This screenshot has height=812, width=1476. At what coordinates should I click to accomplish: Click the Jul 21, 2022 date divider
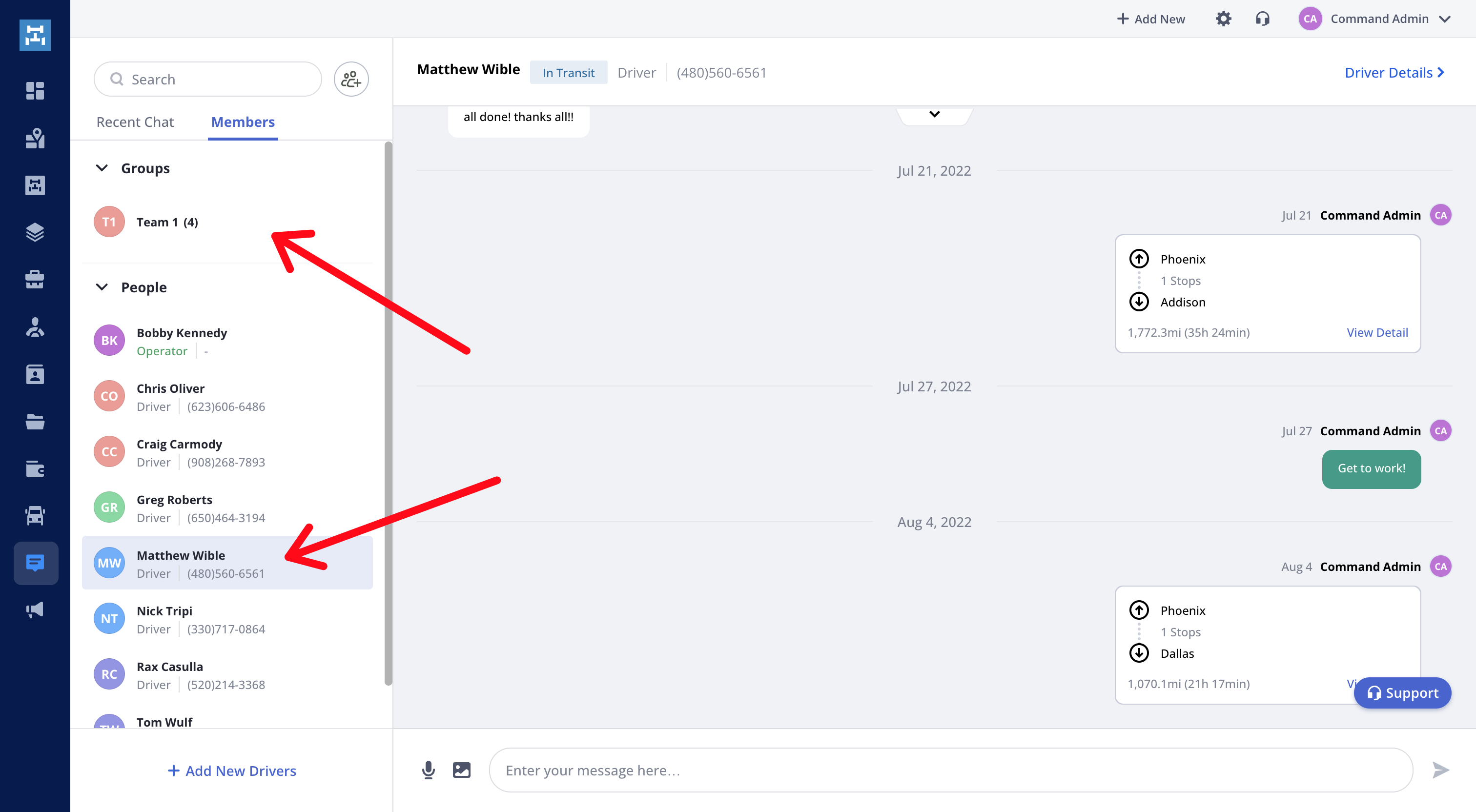point(934,171)
